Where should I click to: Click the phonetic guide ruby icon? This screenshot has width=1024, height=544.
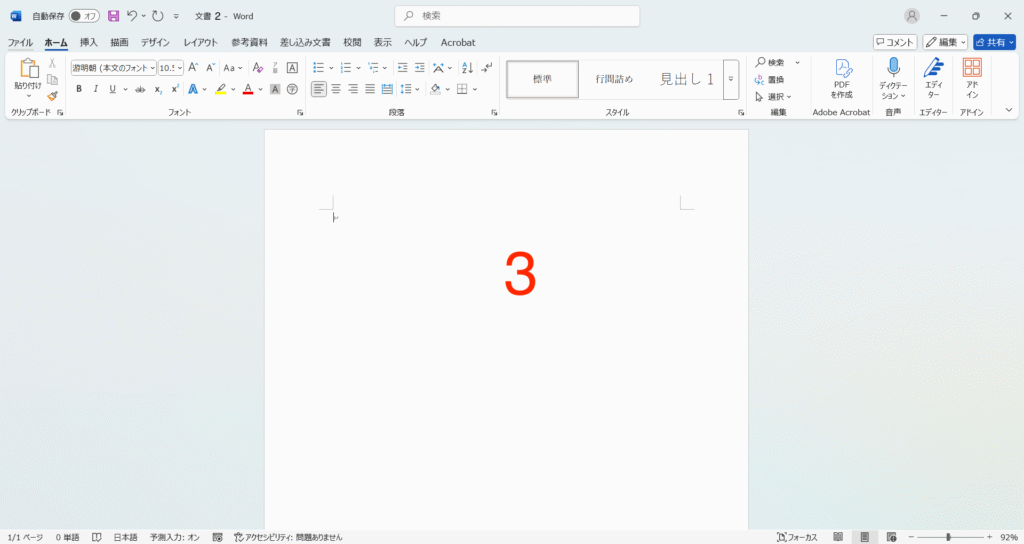[x=275, y=67]
